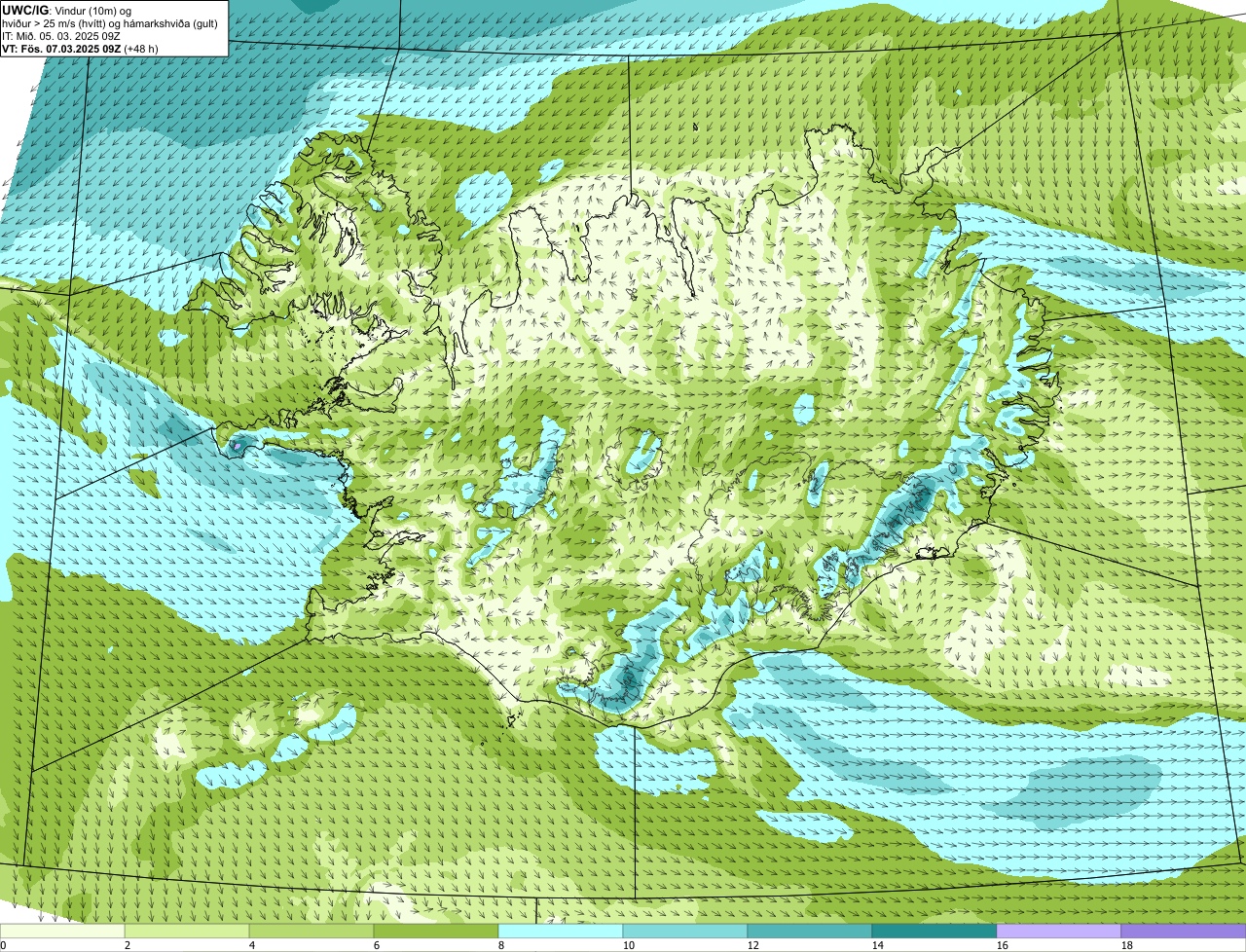The height and width of the screenshot is (952, 1246).
Task: Click the '6' tick label on the color scale
Action: (x=377, y=945)
